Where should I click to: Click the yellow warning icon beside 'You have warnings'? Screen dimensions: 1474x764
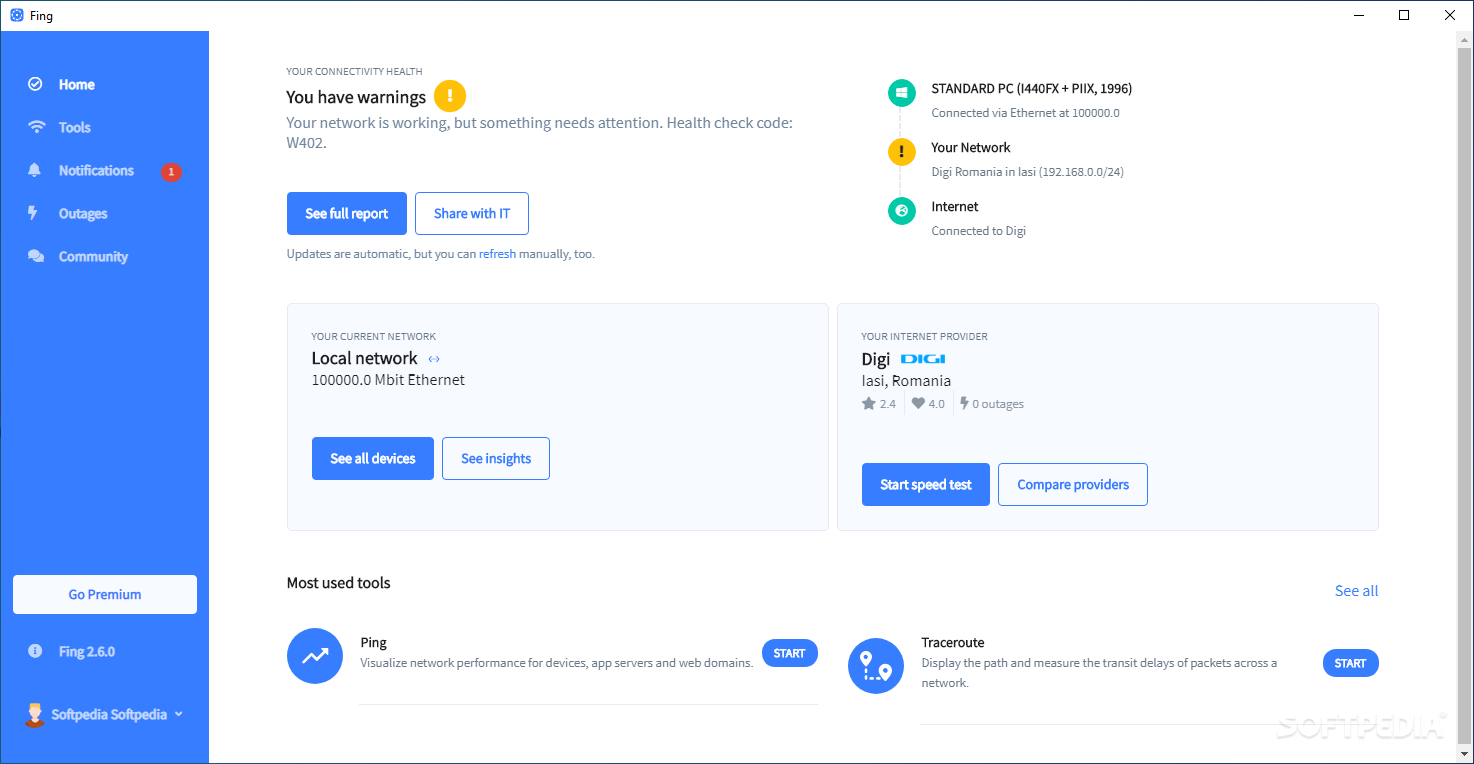tap(450, 96)
